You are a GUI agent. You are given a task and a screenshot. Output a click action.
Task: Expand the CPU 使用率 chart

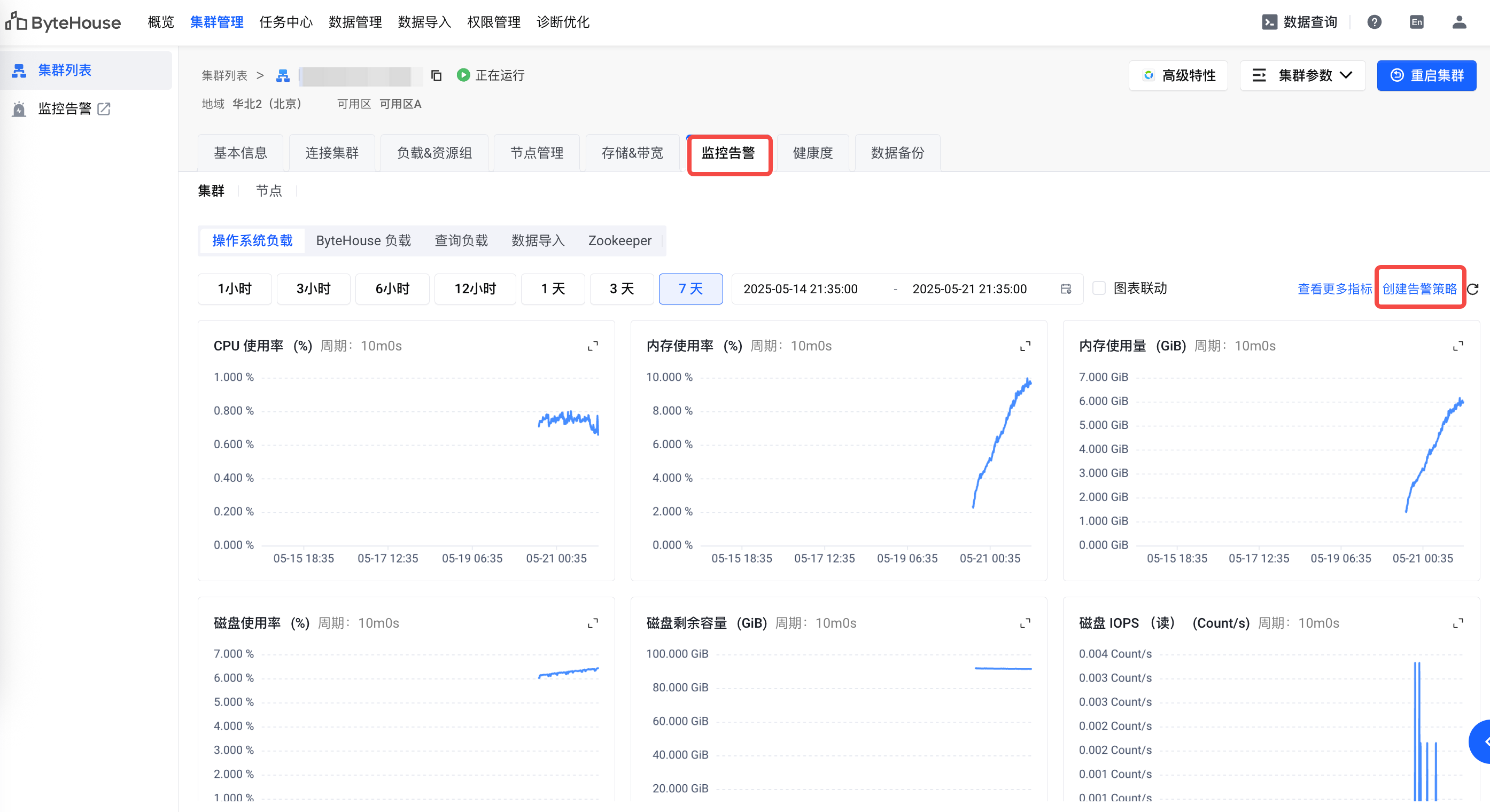point(593,346)
